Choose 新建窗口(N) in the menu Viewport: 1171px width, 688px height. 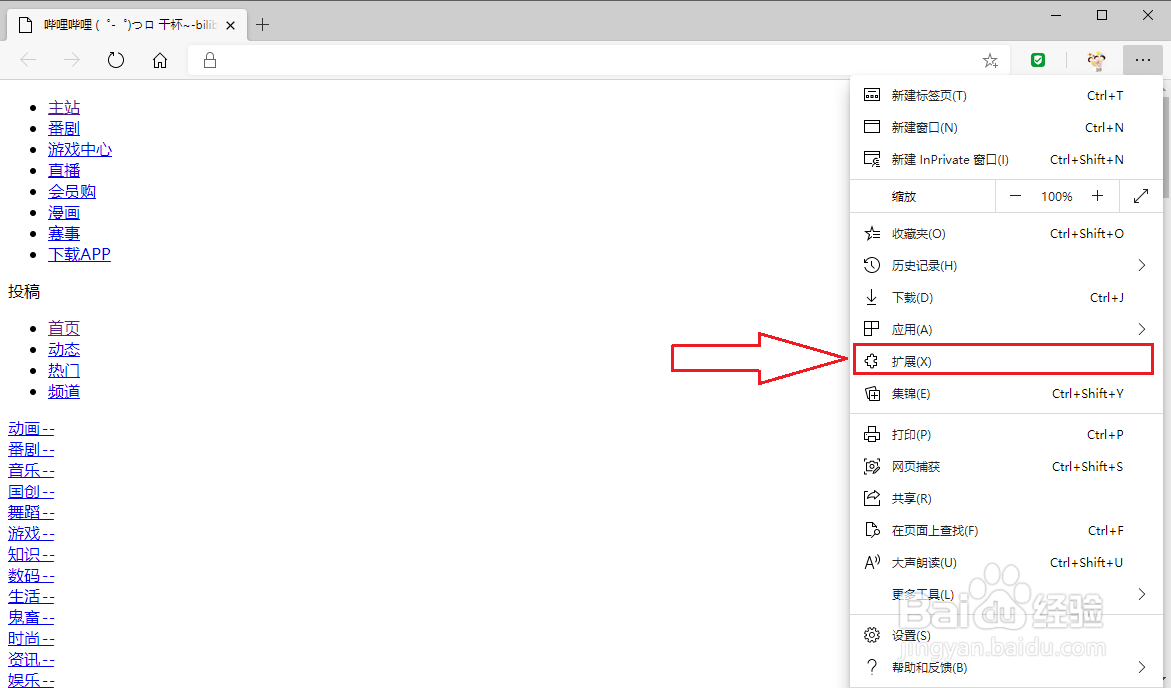[x=1007, y=128]
